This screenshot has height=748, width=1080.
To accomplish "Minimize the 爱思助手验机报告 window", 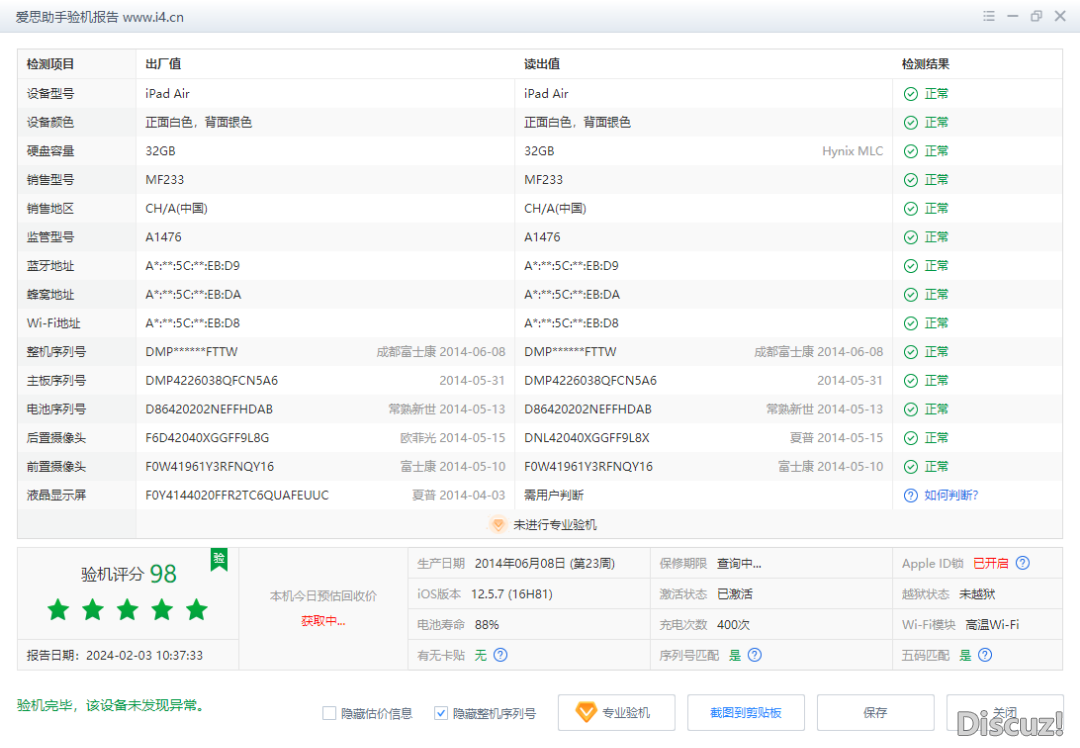I will point(1012,16).
